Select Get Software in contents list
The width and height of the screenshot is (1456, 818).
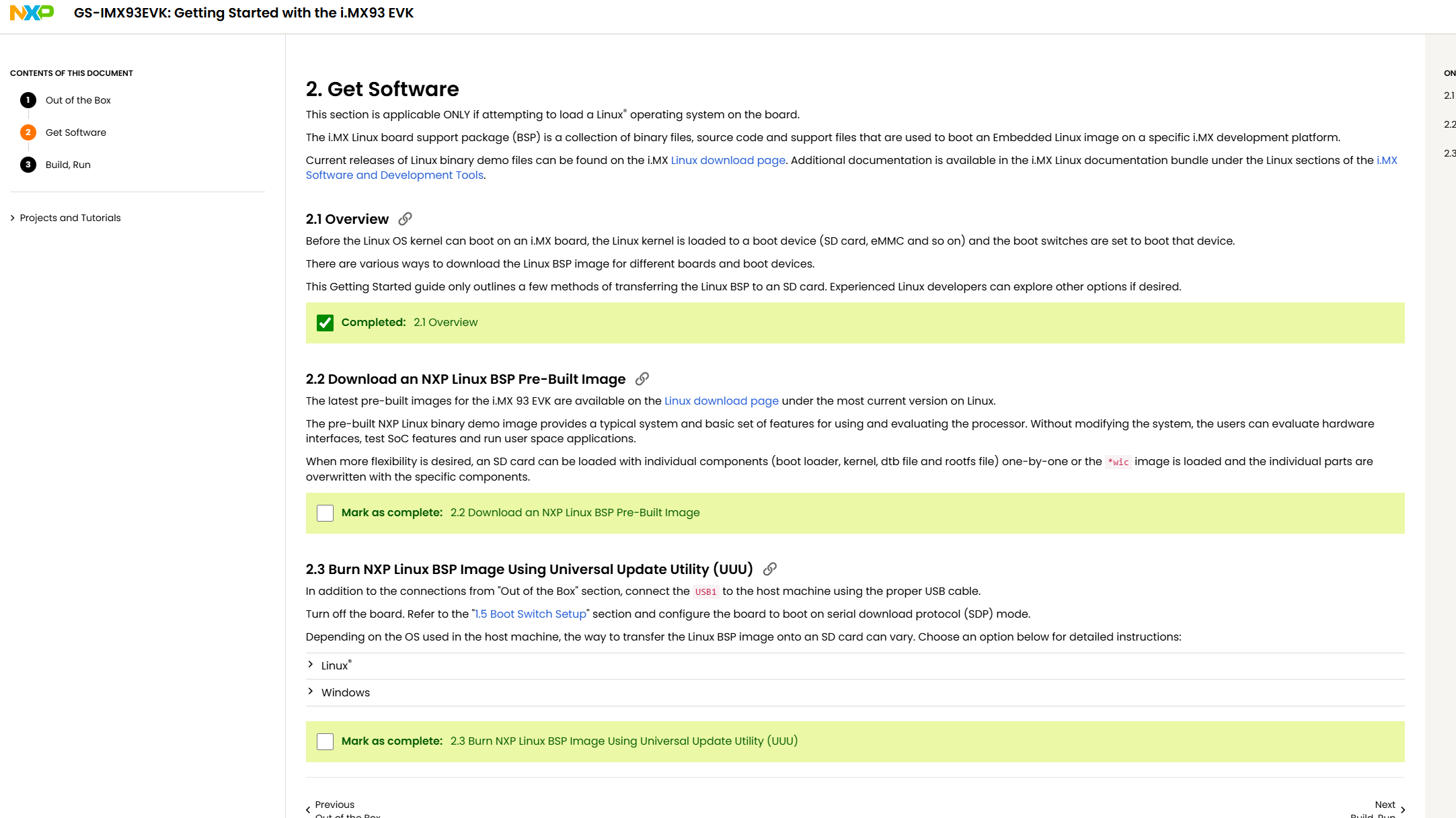(76, 132)
